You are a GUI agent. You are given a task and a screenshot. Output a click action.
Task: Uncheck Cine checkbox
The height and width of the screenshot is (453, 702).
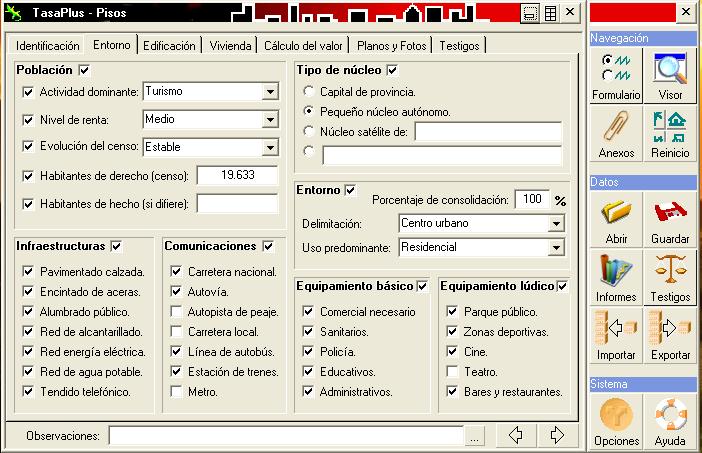click(x=452, y=351)
